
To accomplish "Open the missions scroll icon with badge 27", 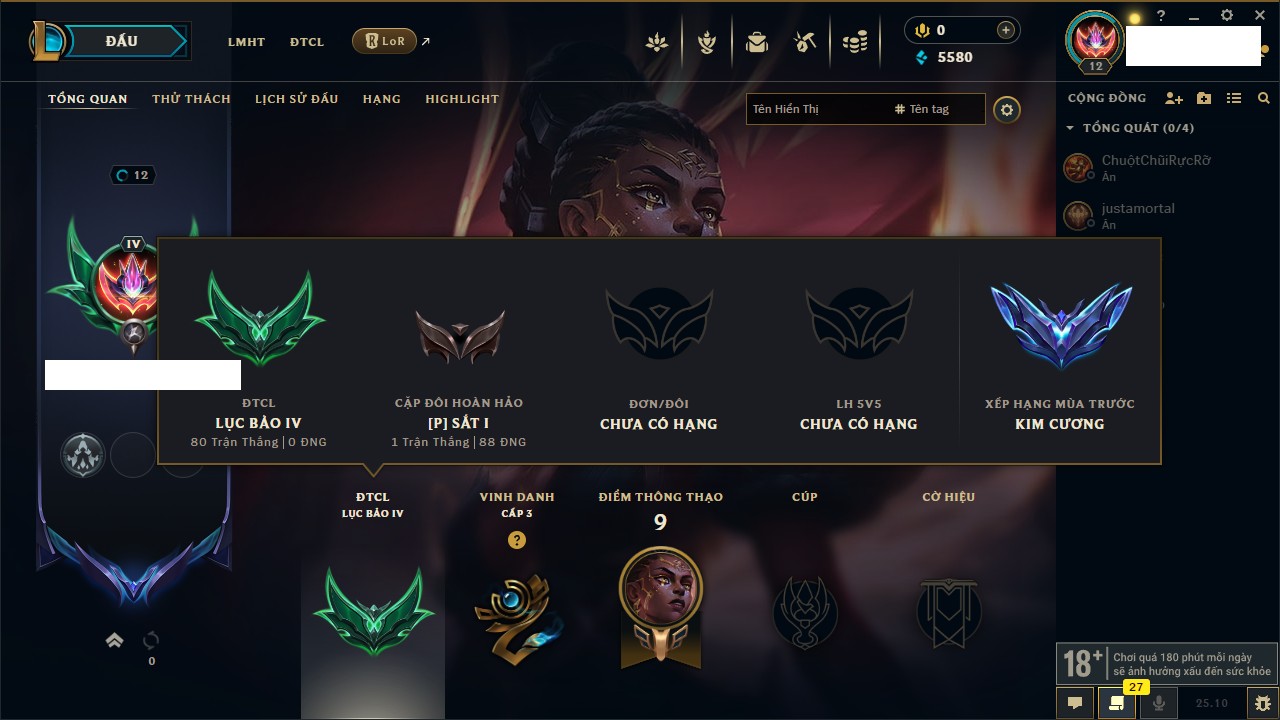I will click(x=1117, y=703).
